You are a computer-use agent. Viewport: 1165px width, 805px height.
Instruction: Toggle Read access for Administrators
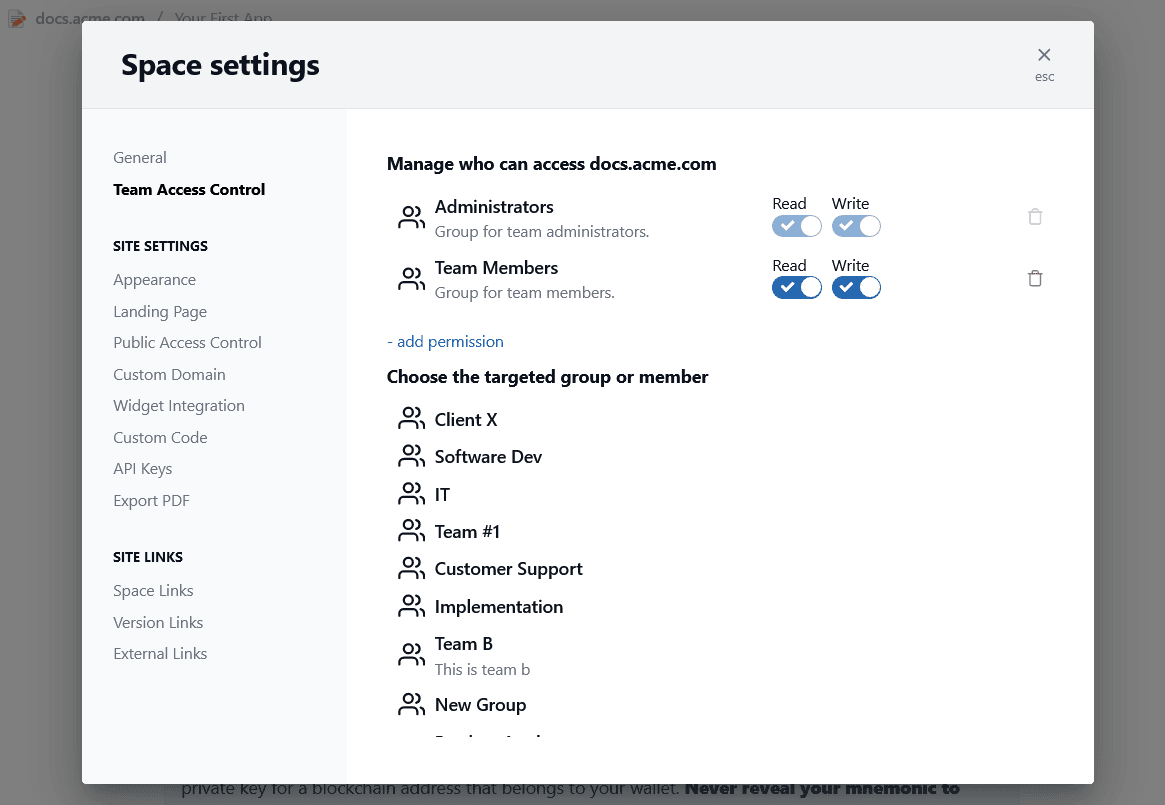click(x=796, y=226)
